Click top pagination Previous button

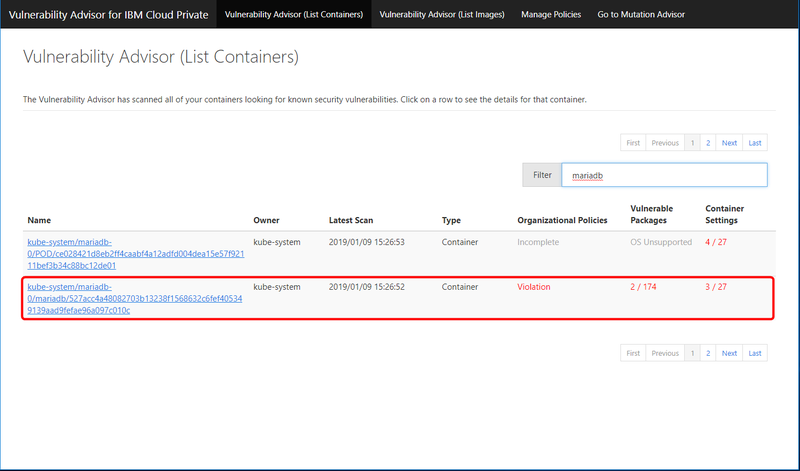pyautogui.click(x=665, y=143)
